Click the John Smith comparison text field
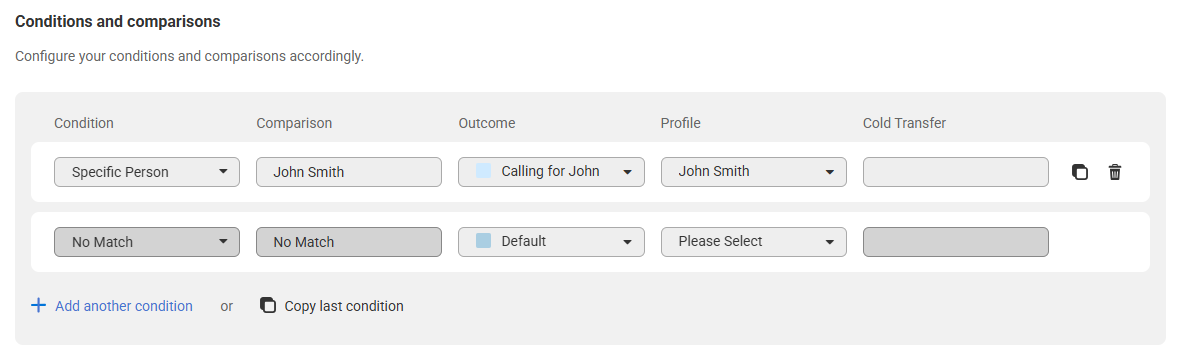Viewport: 1177px width, 362px height. tap(349, 172)
